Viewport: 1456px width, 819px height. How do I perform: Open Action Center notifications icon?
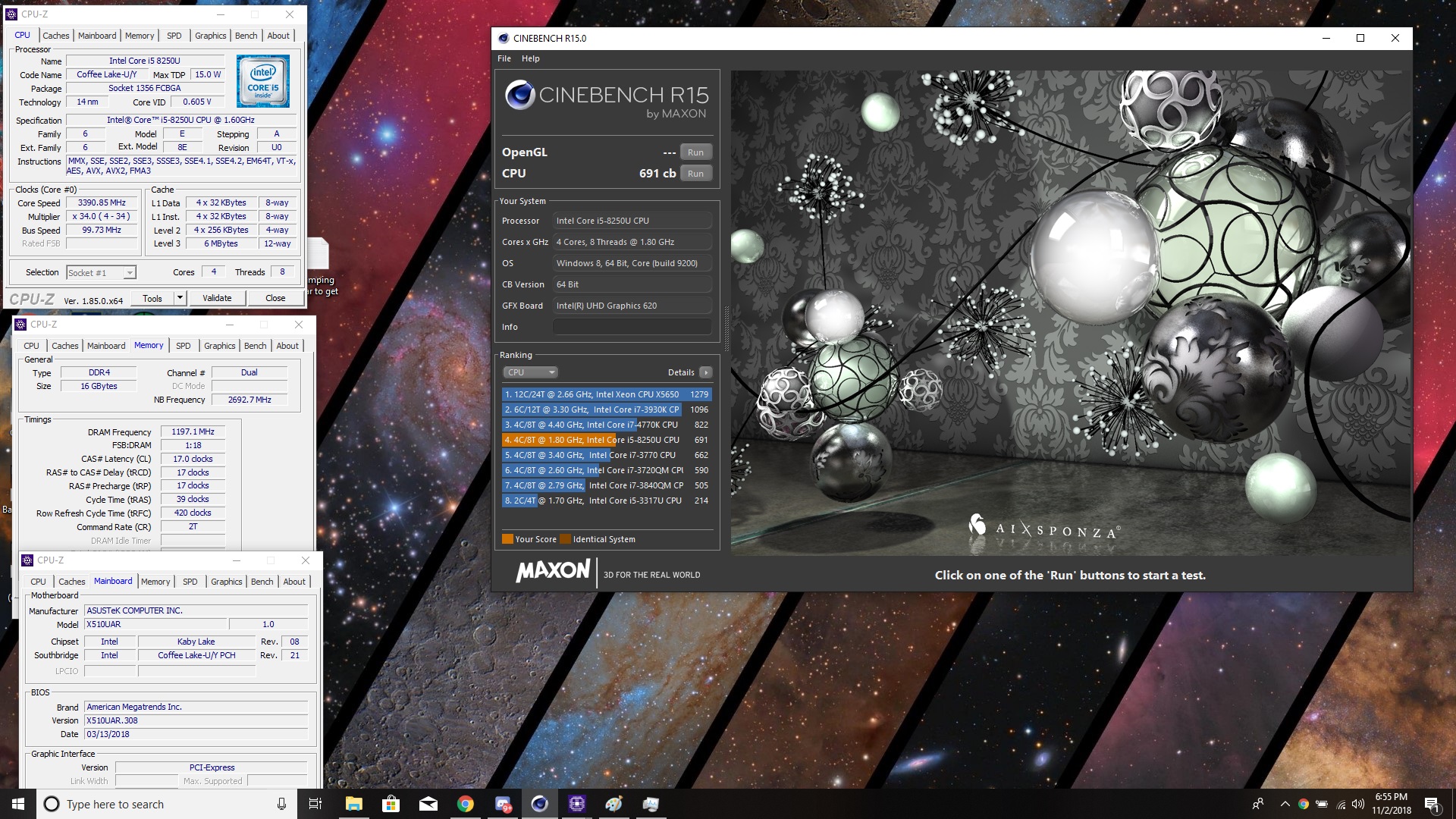(1432, 804)
